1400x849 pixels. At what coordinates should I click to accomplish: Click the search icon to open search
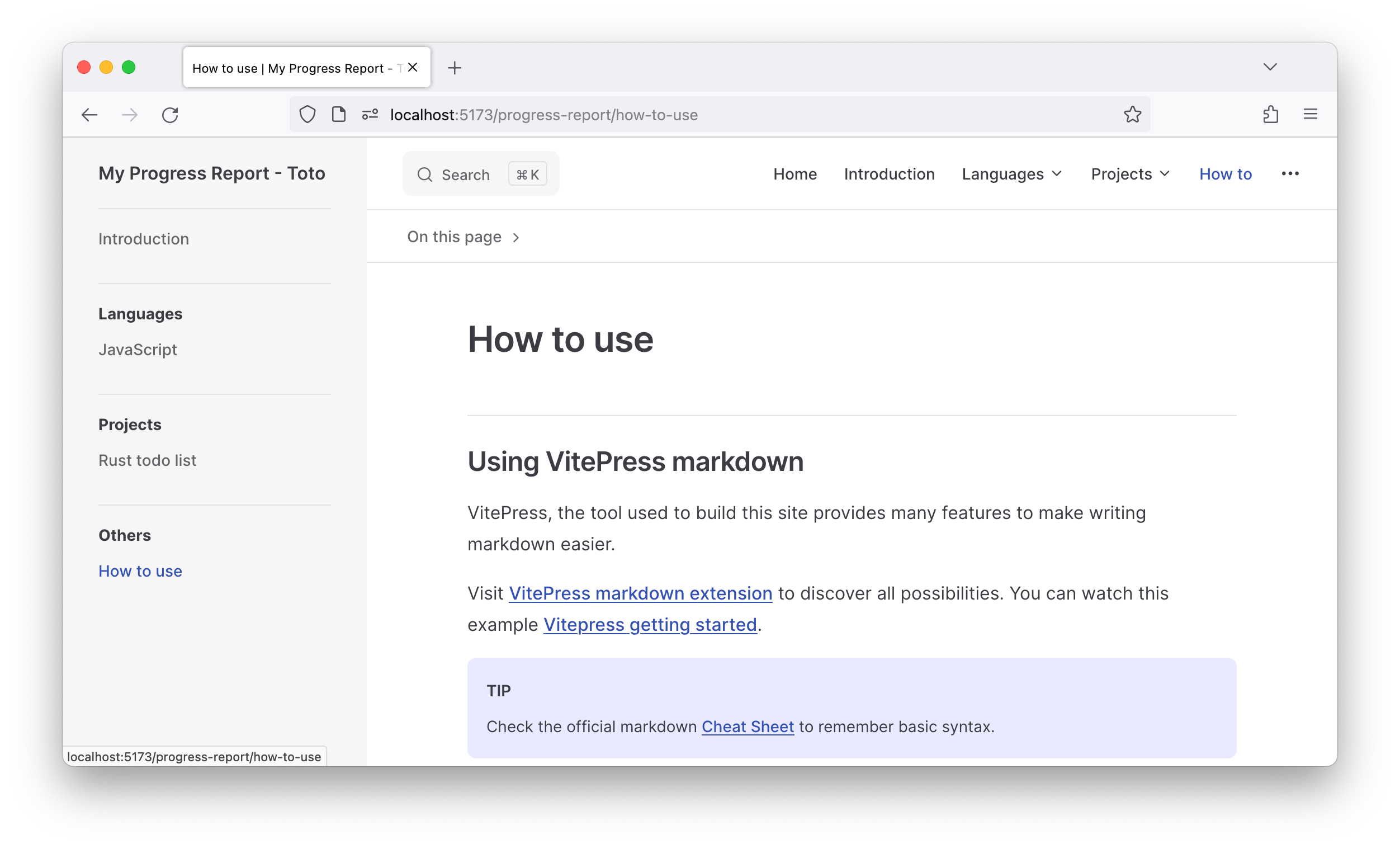pyautogui.click(x=425, y=174)
